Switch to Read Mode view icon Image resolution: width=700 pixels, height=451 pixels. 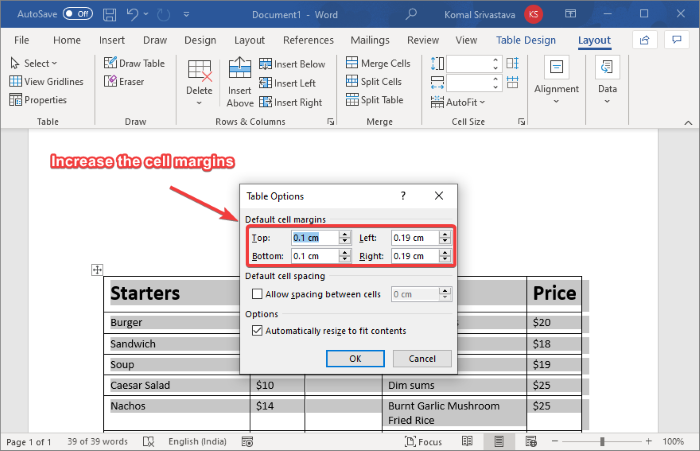point(467,442)
